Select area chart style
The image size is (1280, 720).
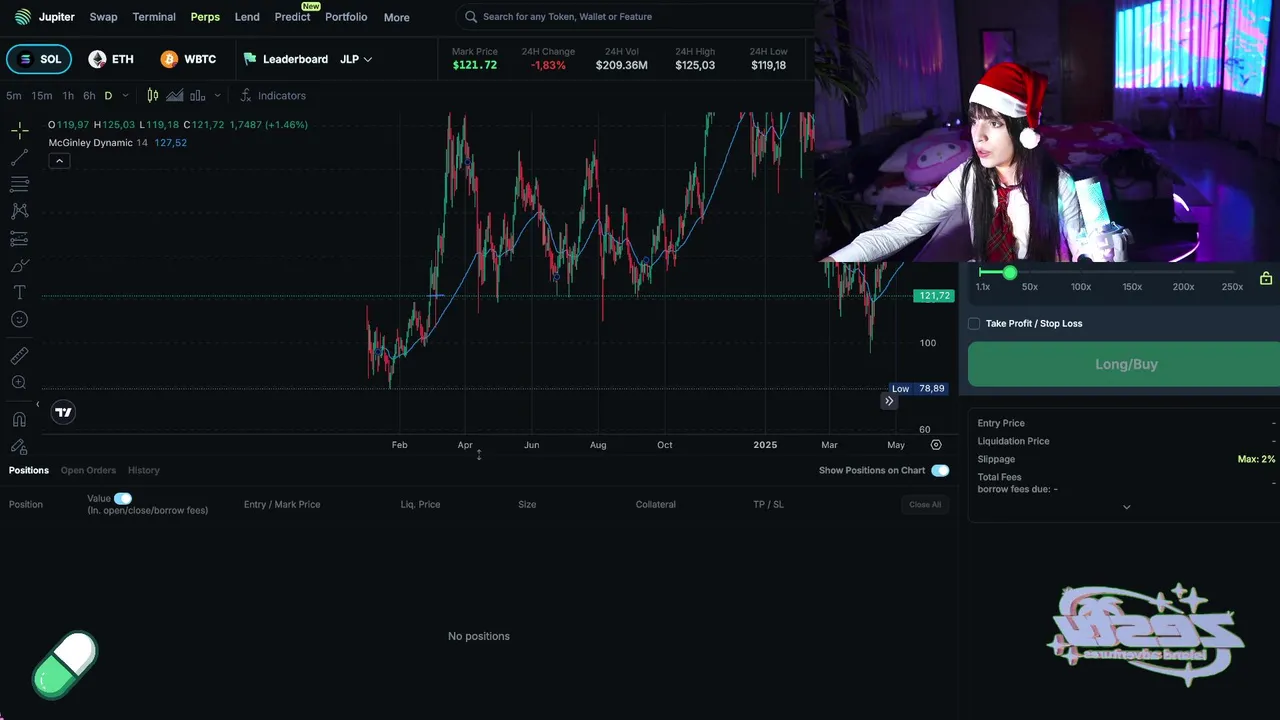point(175,96)
